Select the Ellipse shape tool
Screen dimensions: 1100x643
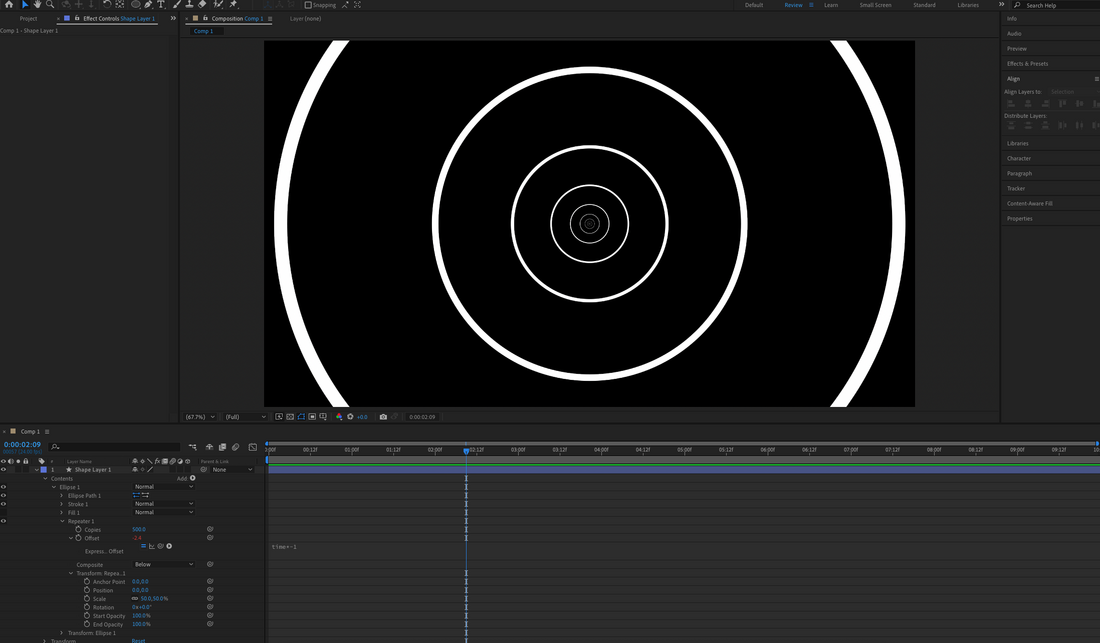point(135,4)
